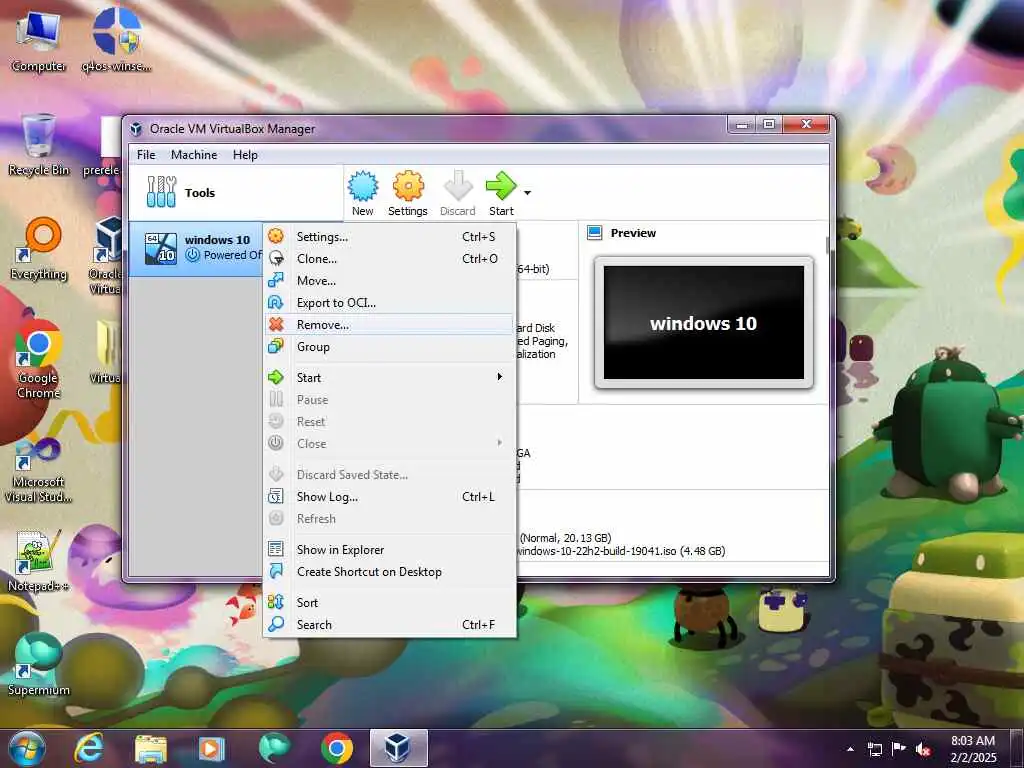
Task: Click the Chrome icon on the taskbar
Action: (337, 748)
